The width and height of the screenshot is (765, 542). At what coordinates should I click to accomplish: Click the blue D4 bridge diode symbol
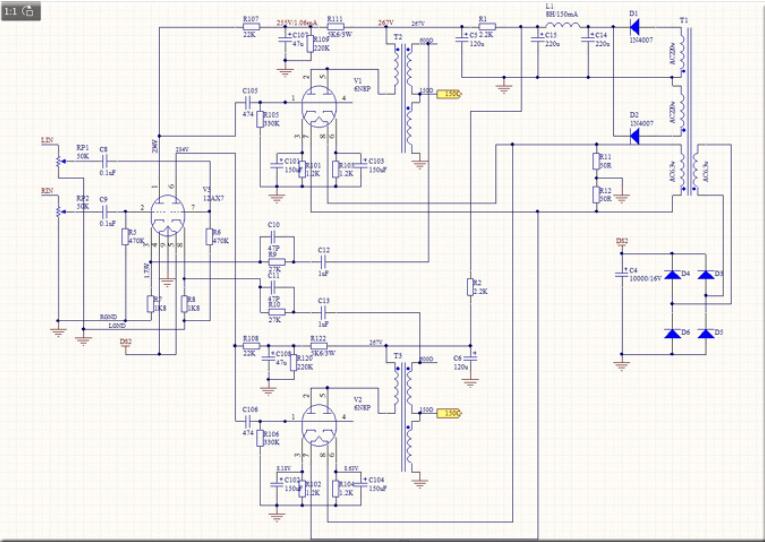(x=673, y=274)
